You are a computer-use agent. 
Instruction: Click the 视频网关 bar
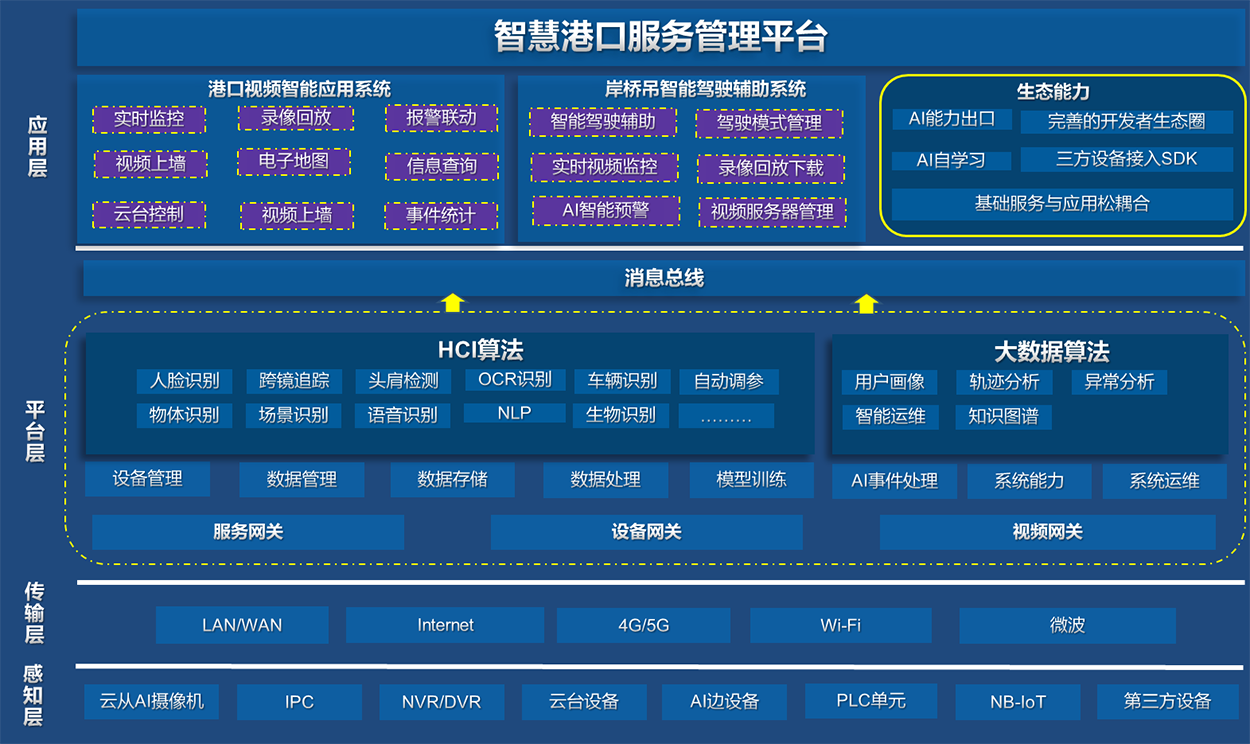click(x=1048, y=532)
